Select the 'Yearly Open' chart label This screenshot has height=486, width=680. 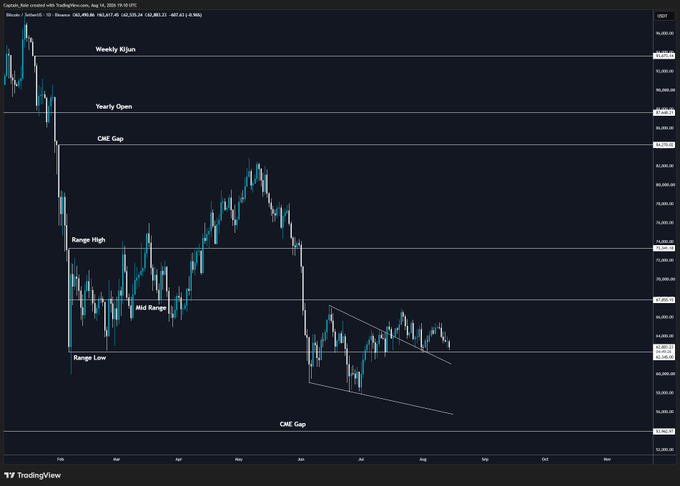coord(114,106)
